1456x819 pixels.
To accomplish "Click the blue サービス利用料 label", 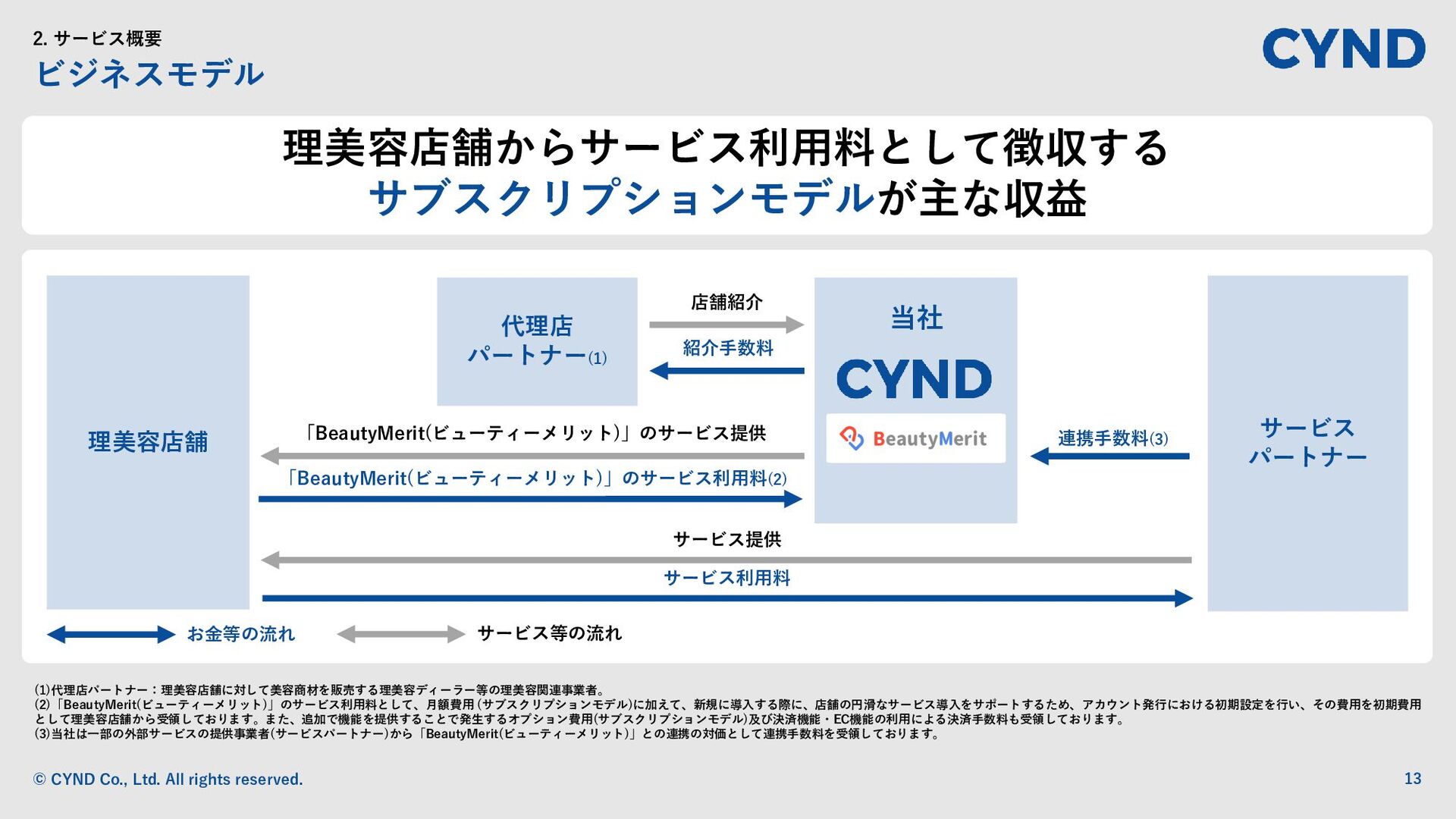I will (727, 578).
